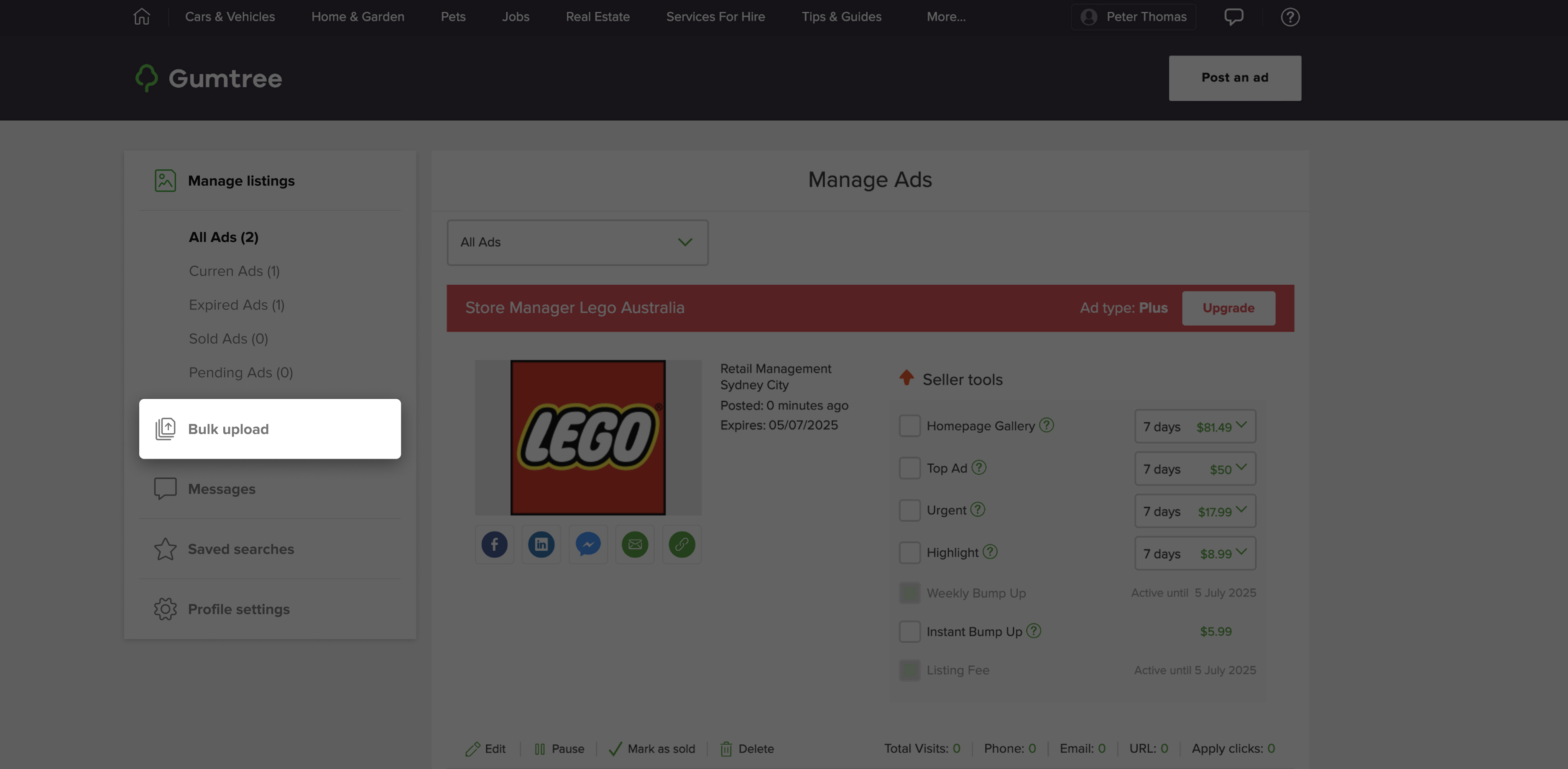Check the Instant Bump Up checkbox

[909, 631]
